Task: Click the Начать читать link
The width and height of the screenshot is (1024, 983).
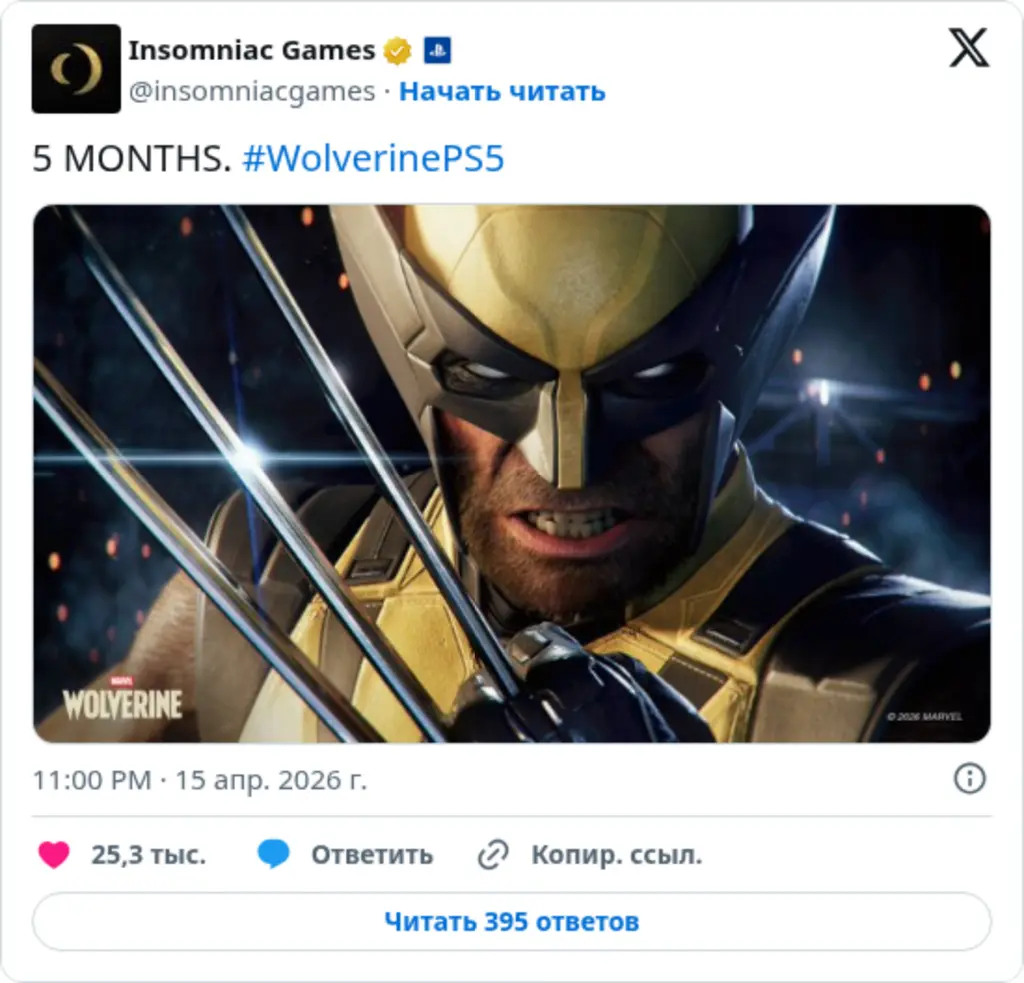Action: click(506, 92)
